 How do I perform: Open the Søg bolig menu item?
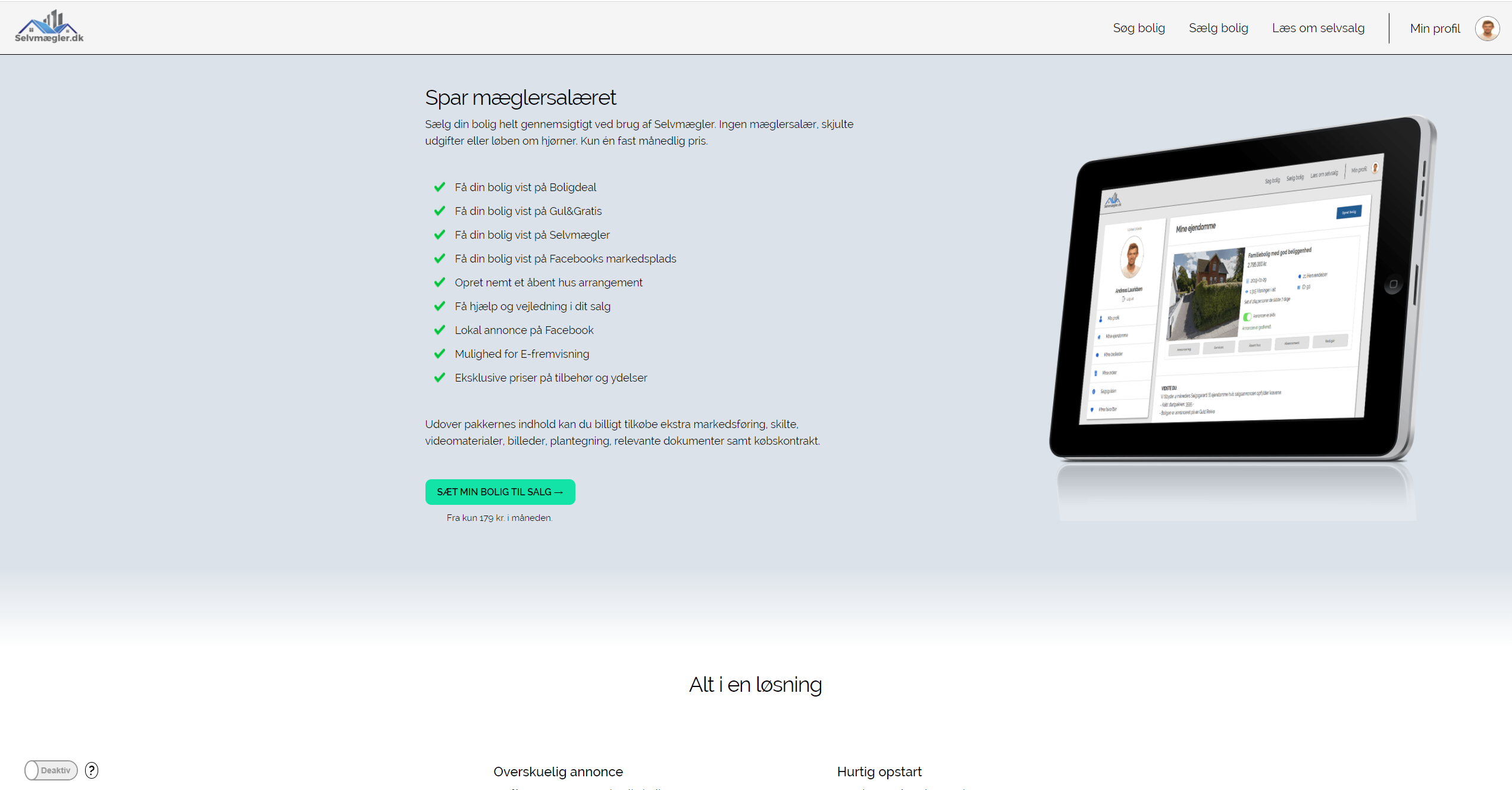1138,28
